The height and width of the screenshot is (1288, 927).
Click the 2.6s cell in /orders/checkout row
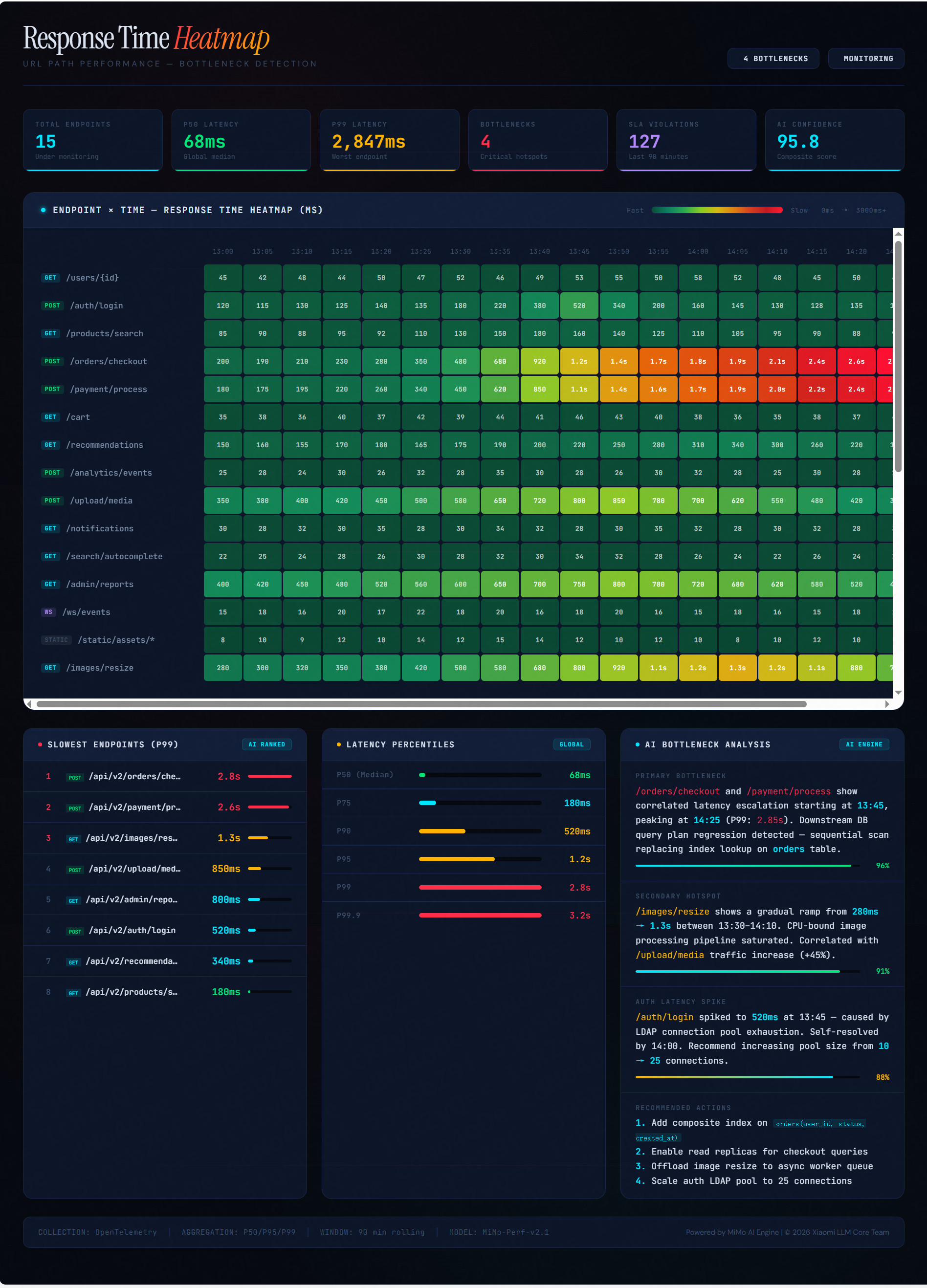pos(856,361)
